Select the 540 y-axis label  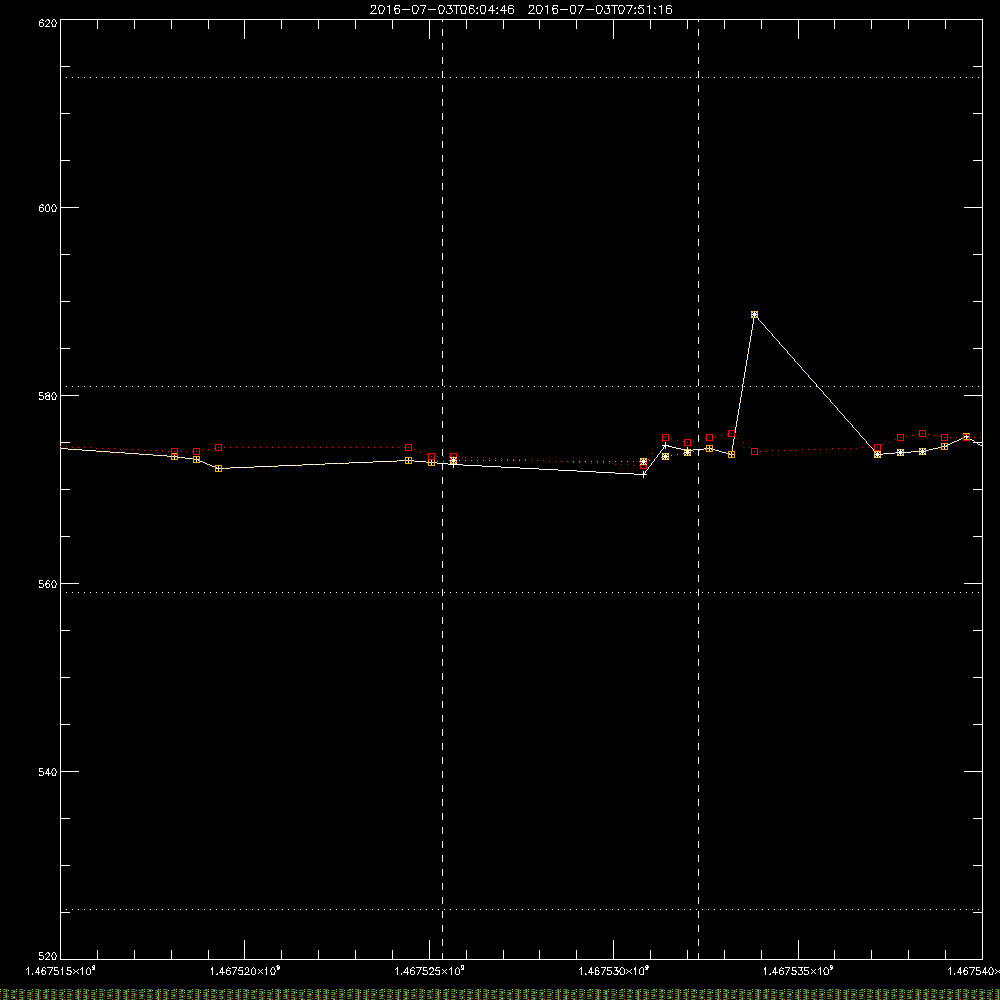[48, 772]
